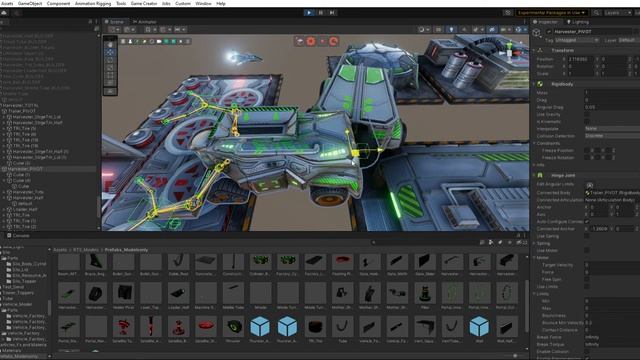Select the Hand view tool in the scene
The height and width of the screenshot is (360, 640).
(110, 44)
